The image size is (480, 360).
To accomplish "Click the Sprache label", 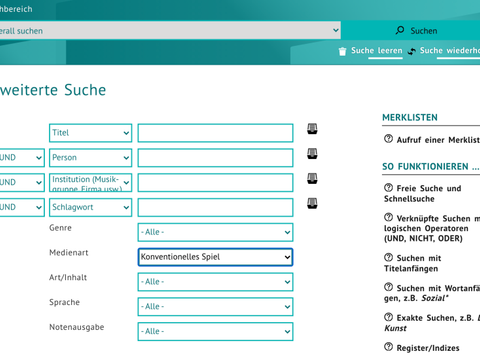I will point(64,302).
